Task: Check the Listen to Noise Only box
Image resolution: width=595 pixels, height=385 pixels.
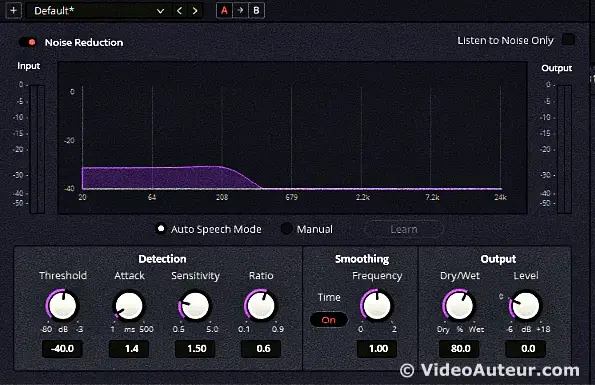Action: 568,40
